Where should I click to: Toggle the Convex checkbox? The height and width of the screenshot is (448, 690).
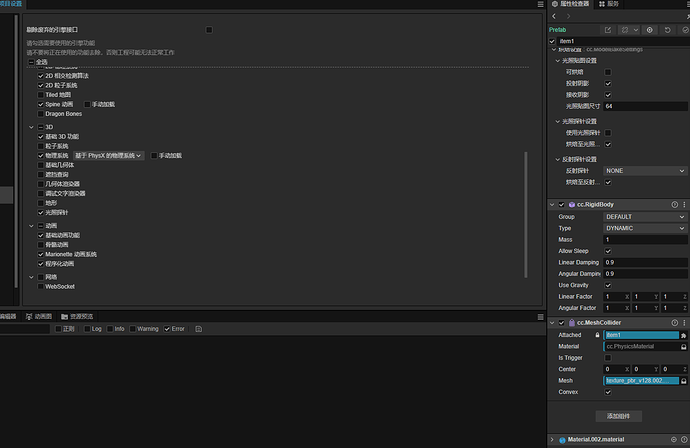(x=608, y=392)
